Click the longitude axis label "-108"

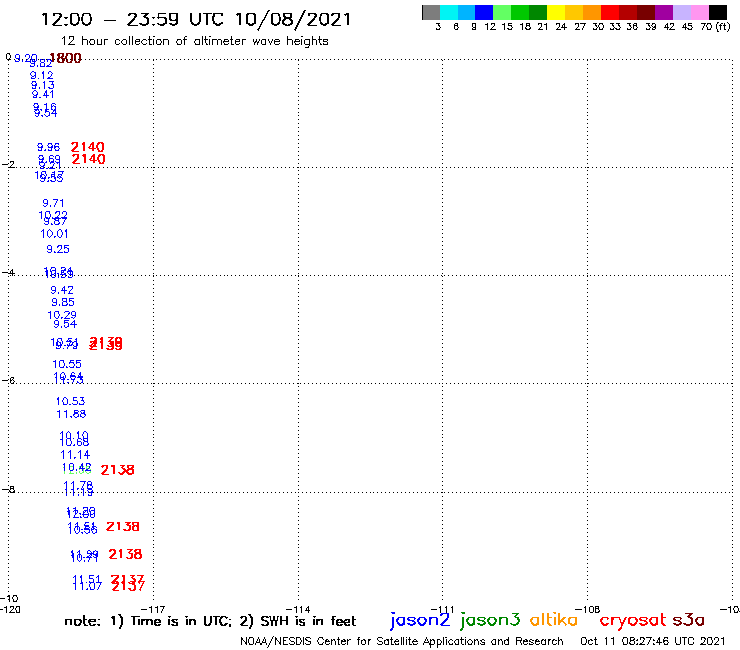pos(588,609)
